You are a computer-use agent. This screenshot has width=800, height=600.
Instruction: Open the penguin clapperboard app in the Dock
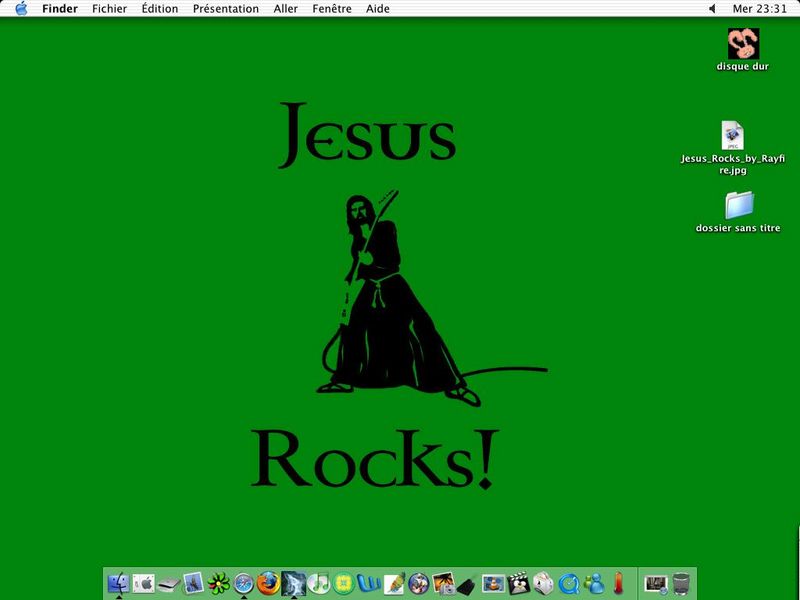[518, 583]
